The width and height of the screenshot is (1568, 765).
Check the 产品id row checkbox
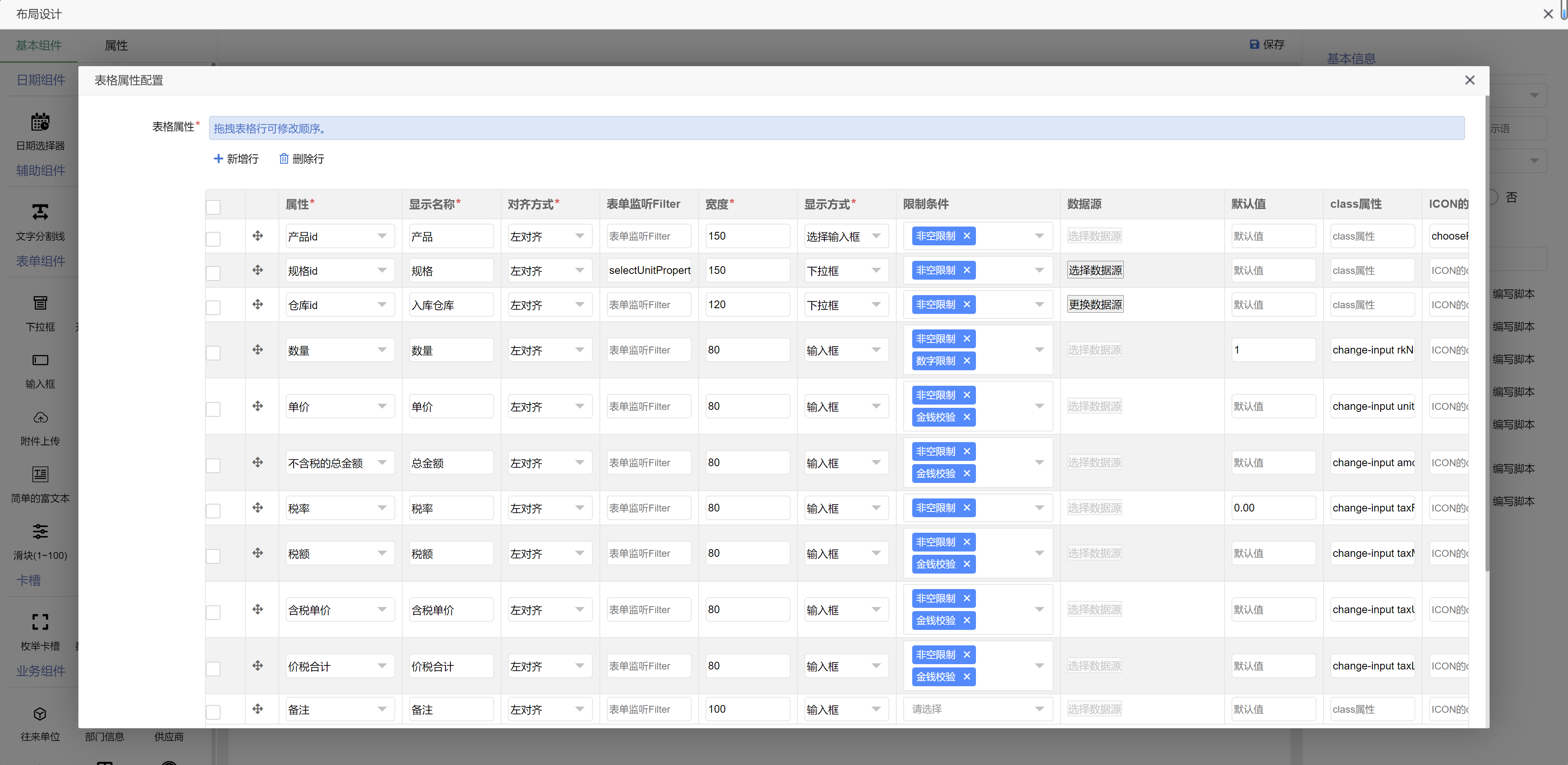click(213, 238)
